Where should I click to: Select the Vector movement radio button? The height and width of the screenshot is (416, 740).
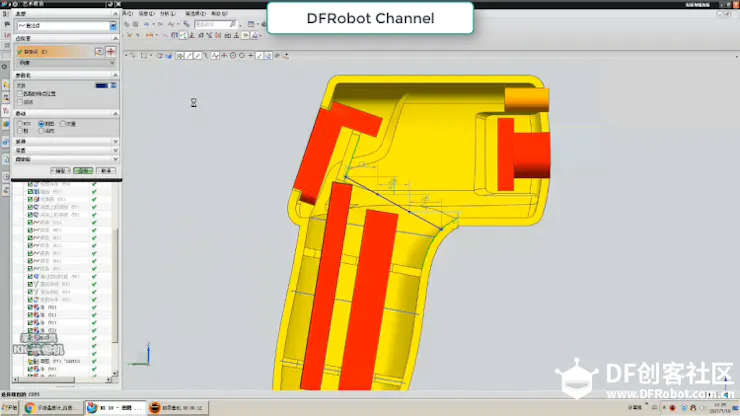click(x=62, y=124)
